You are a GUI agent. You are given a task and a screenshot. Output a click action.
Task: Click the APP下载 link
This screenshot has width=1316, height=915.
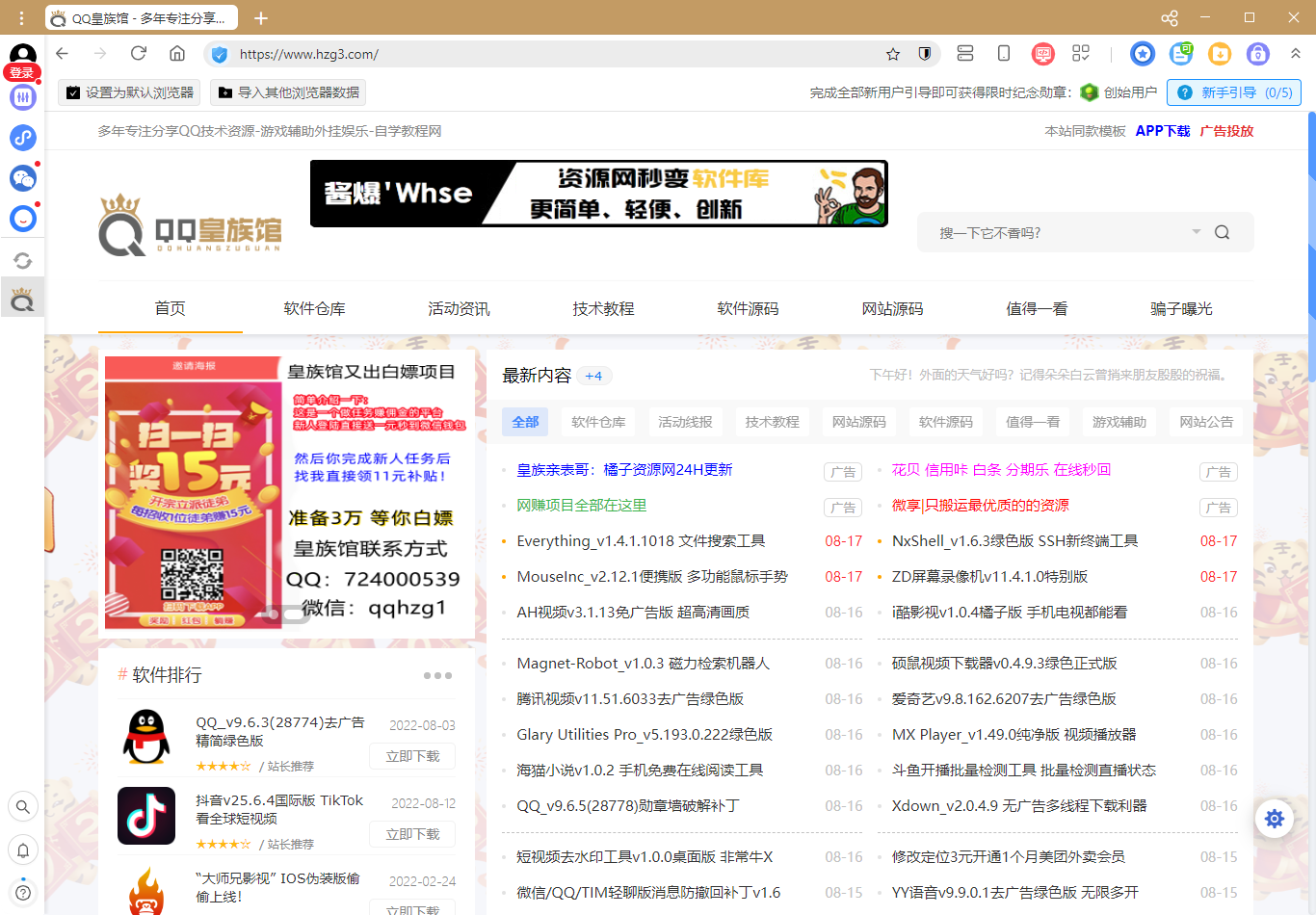(1163, 131)
